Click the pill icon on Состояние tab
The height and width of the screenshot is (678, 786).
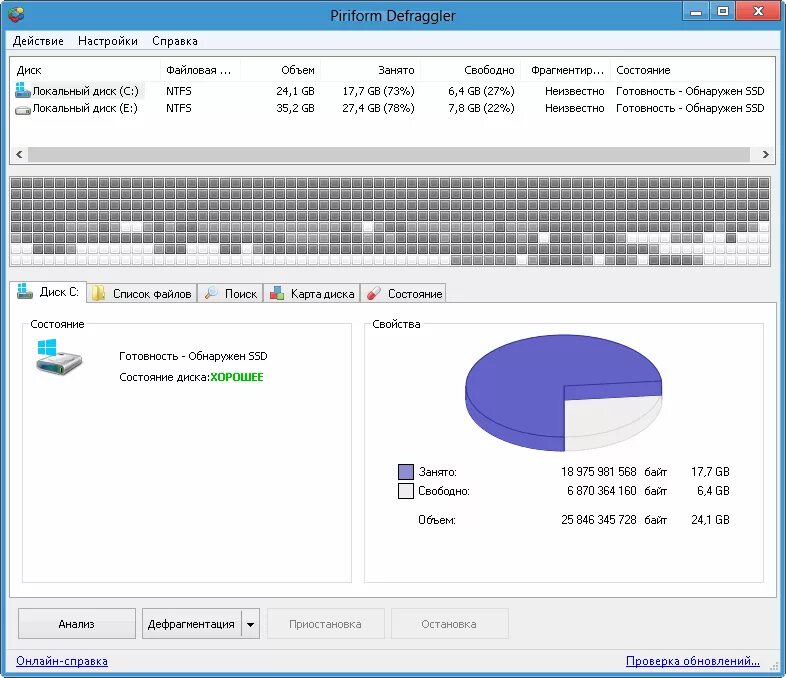(374, 293)
